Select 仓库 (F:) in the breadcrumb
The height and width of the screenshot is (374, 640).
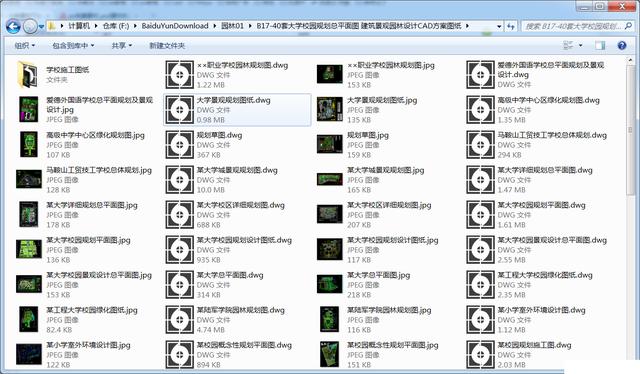click(116, 26)
